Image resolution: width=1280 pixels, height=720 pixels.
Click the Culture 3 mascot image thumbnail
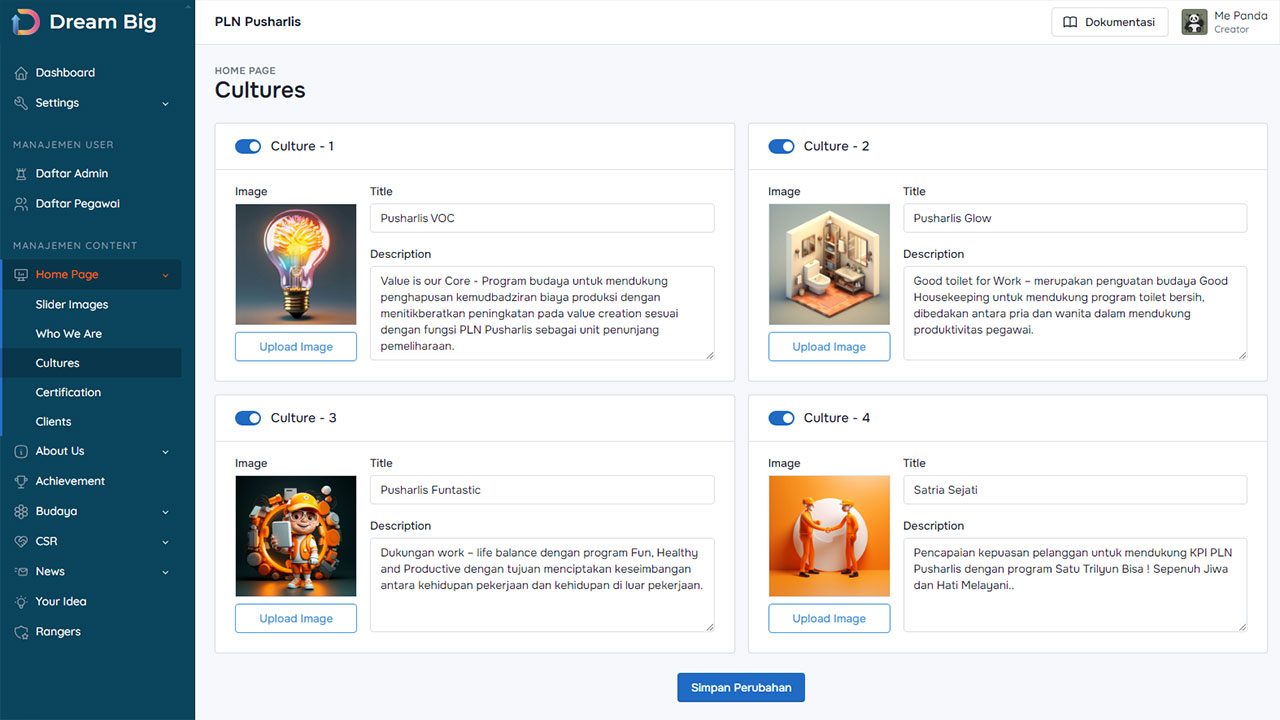[x=296, y=536]
